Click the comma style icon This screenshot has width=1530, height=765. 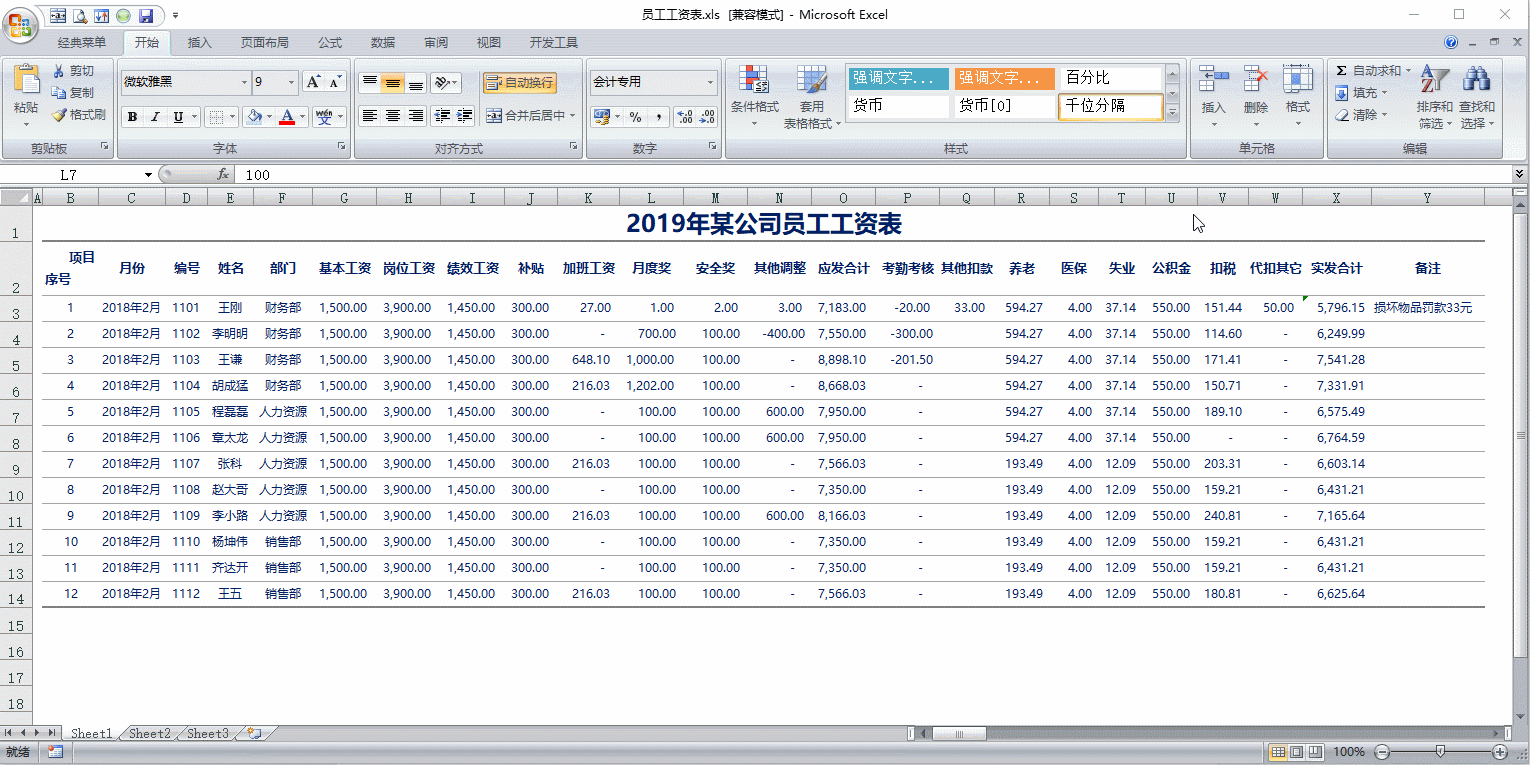(x=658, y=117)
